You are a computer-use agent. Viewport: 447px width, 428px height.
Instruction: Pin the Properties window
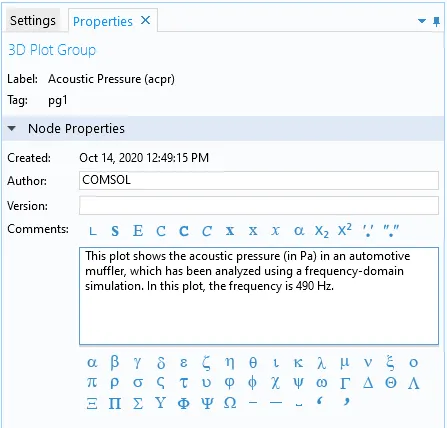(x=436, y=22)
